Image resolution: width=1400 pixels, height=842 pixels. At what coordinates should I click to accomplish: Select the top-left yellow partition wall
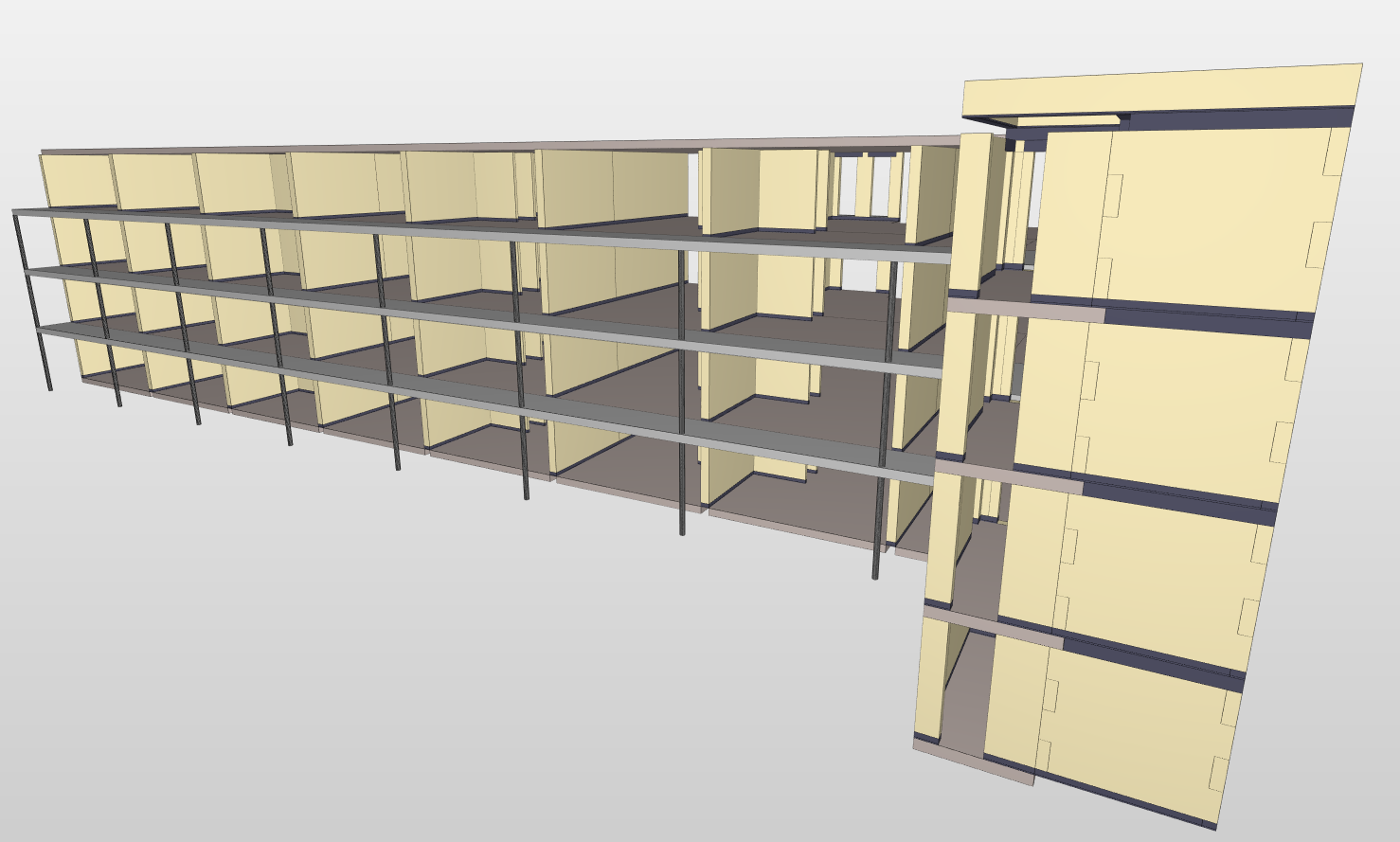pos(76,180)
